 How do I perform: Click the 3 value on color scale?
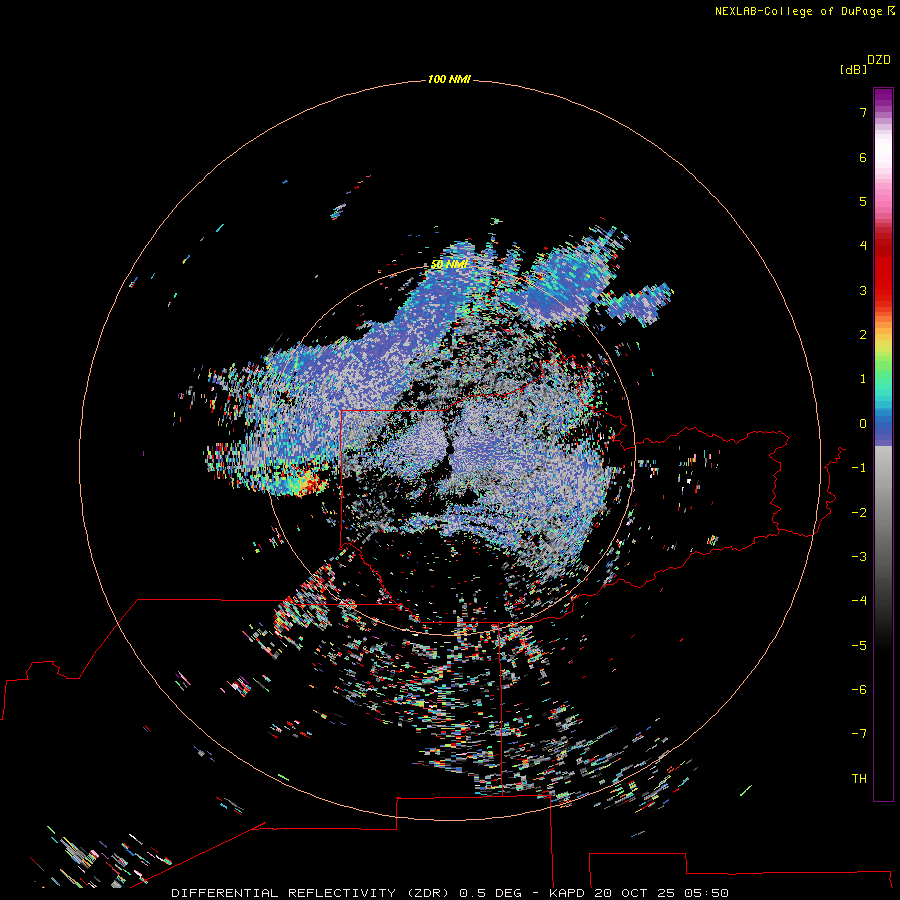[x=863, y=290]
